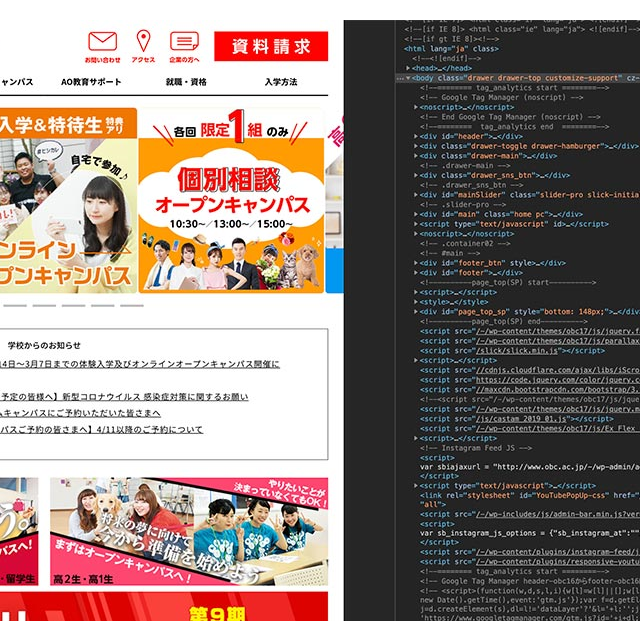
Task: Select the .drawer_sns_btn comment line
Action: pyautogui.click(x=474, y=185)
